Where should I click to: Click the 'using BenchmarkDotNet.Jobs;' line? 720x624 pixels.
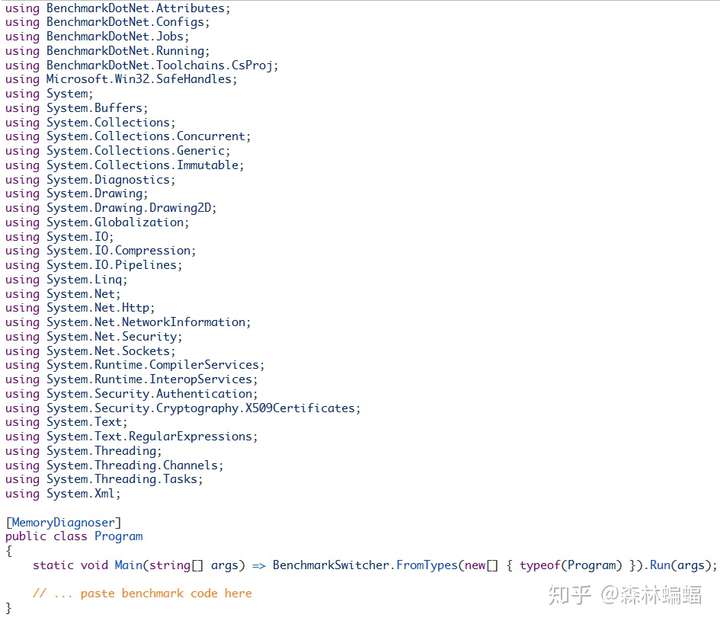click(x=97, y=37)
